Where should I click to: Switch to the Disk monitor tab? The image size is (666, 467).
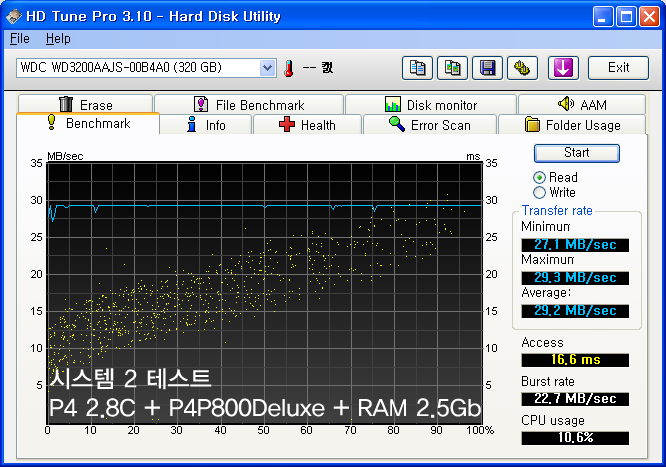(x=431, y=105)
